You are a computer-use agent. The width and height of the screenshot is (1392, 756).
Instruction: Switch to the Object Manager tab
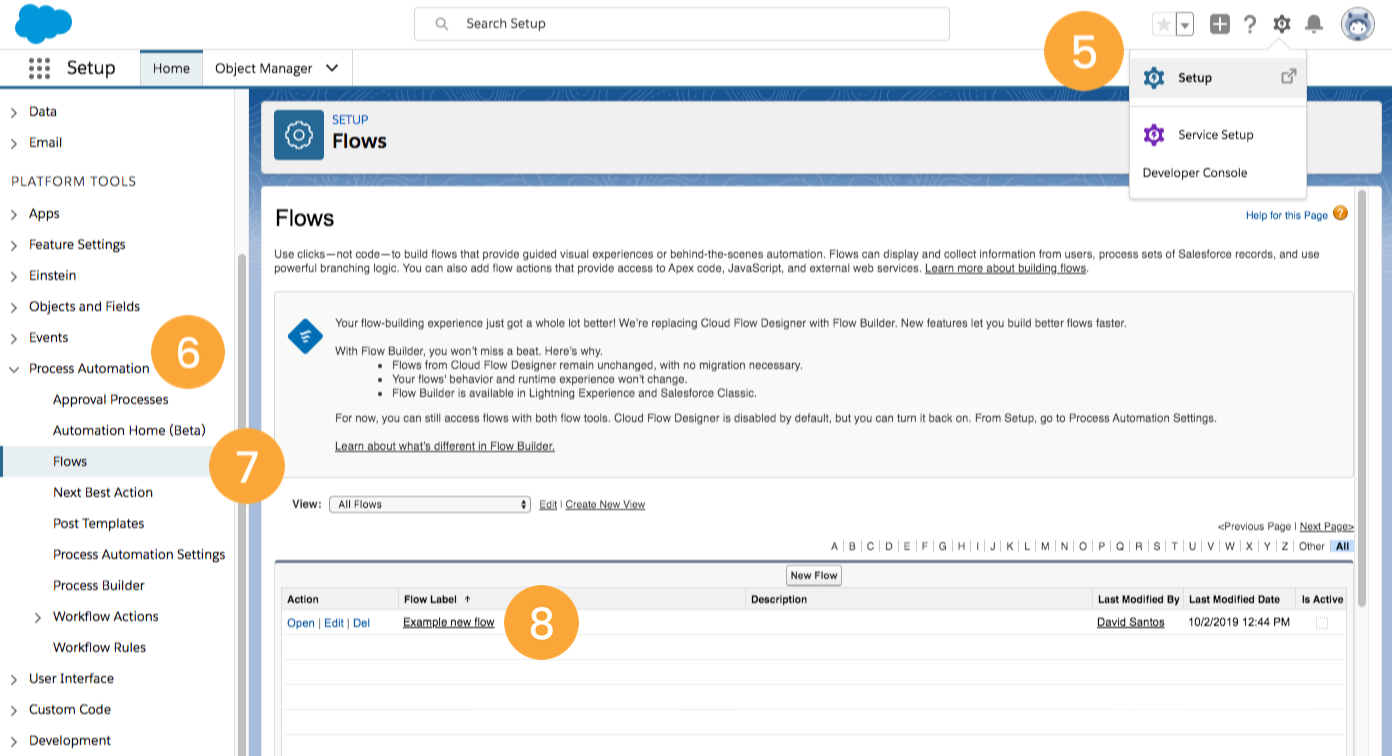click(x=264, y=68)
